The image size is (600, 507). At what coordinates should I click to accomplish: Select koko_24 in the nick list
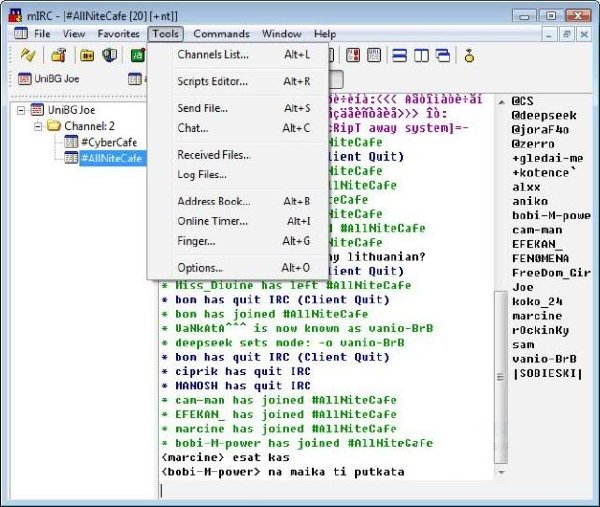[537, 302]
